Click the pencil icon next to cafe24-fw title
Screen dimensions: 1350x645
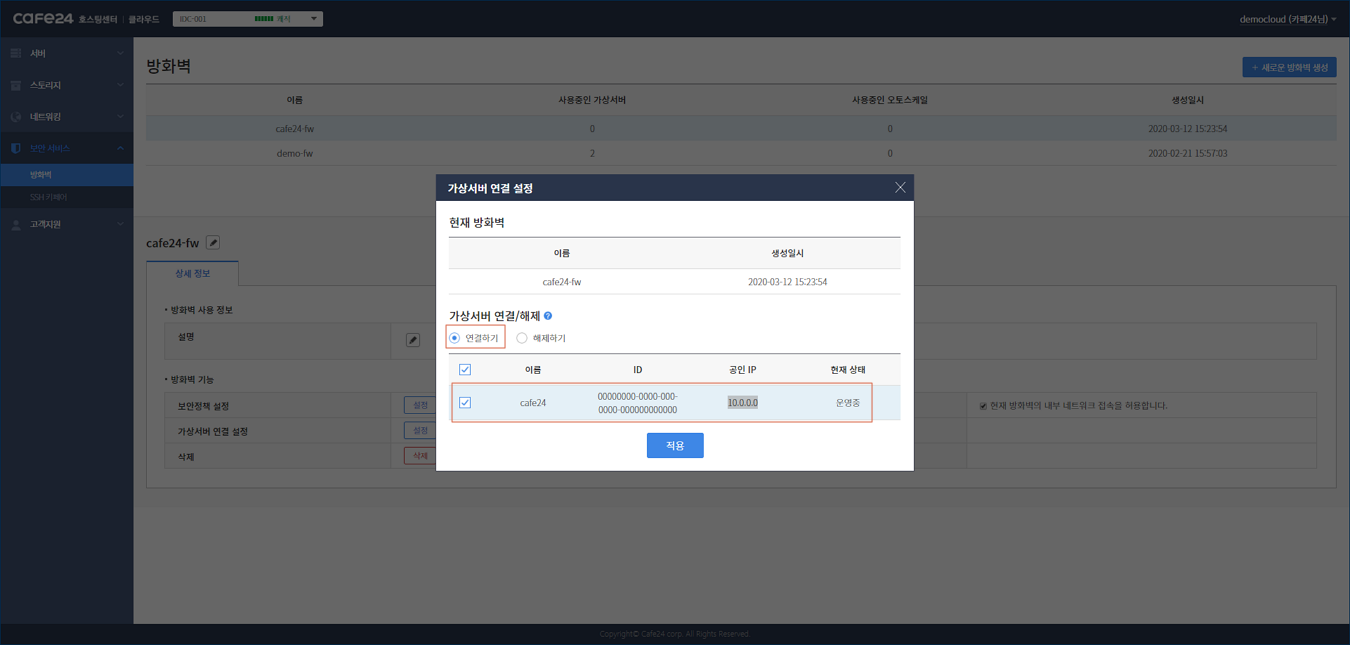click(x=213, y=243)
